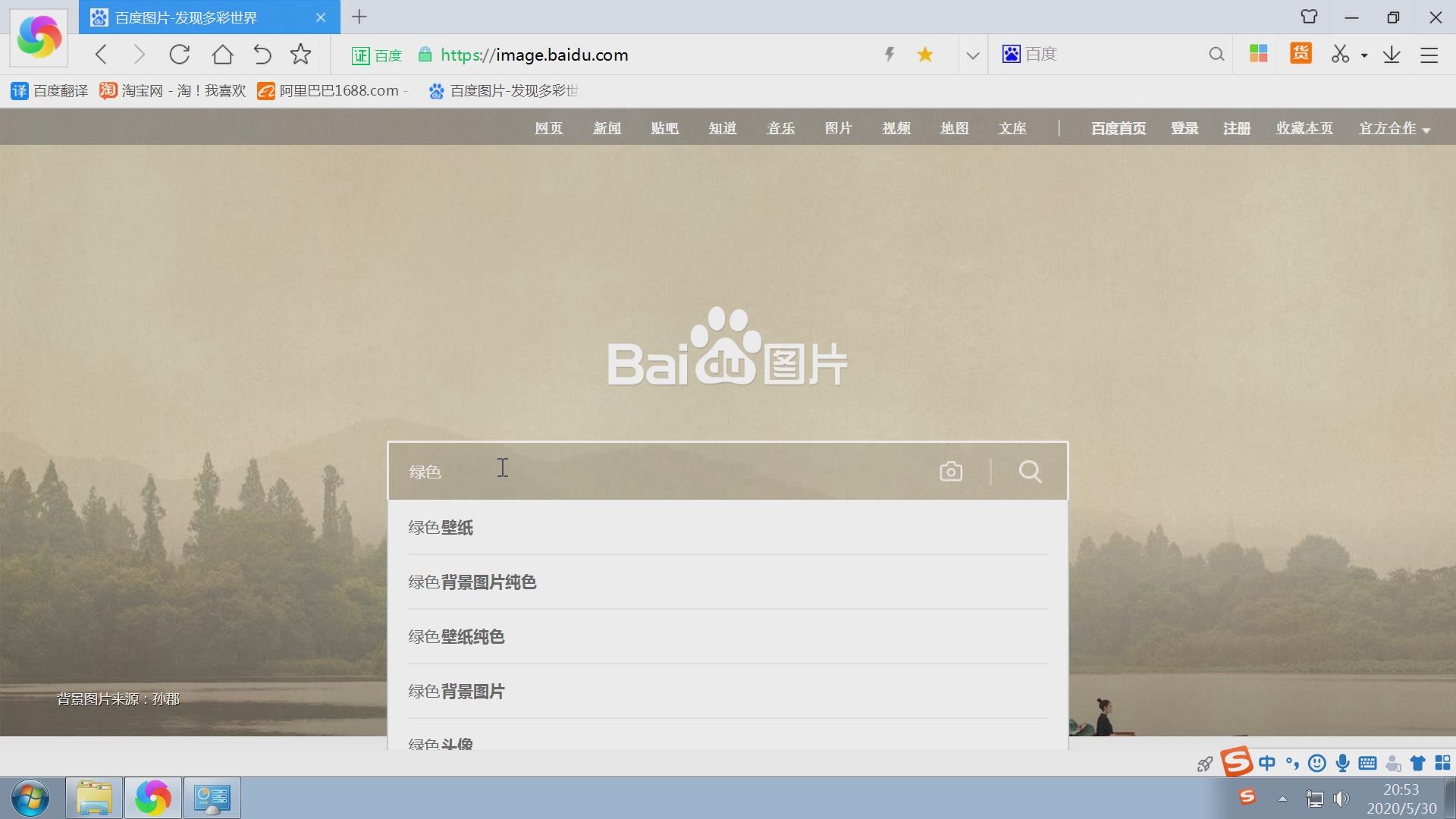Select the scissors screenshot tool in toolbar
1456x819 pixels.
(1341, 54)
